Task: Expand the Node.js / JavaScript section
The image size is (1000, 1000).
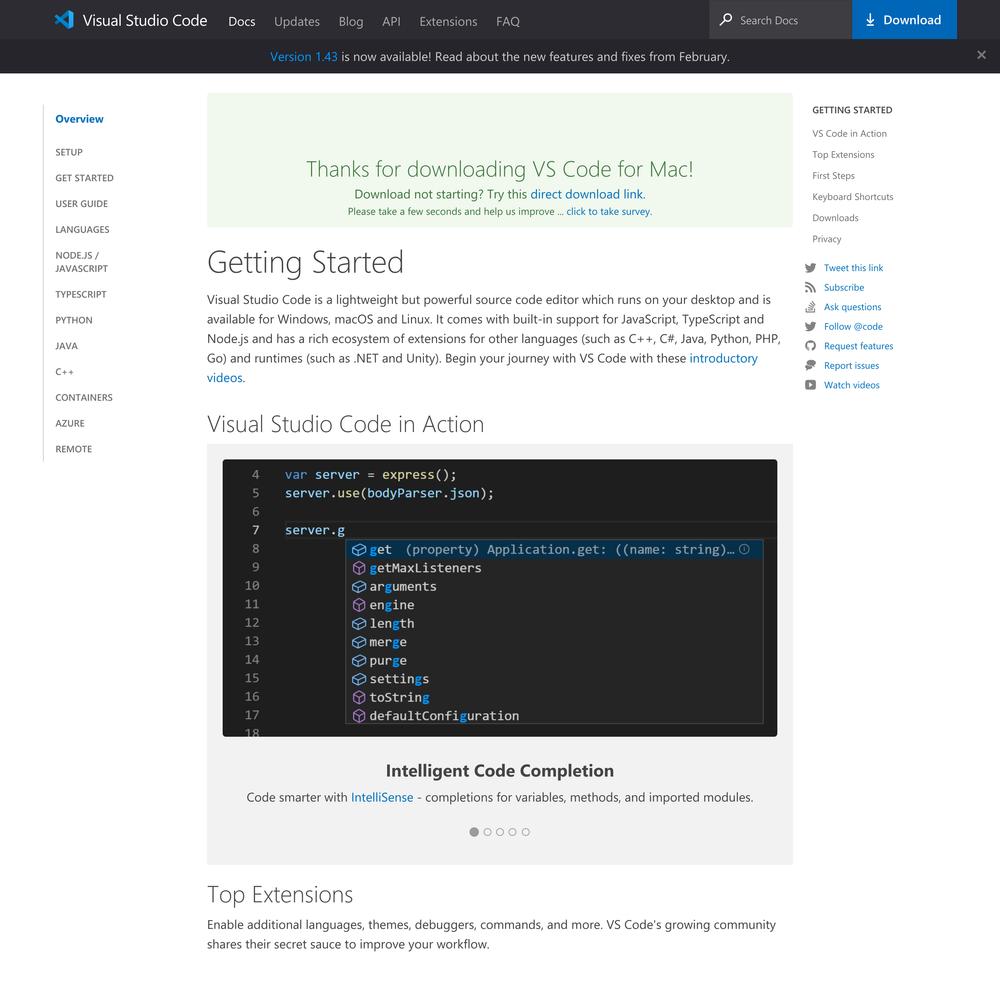Action: (x=82, y=262)
